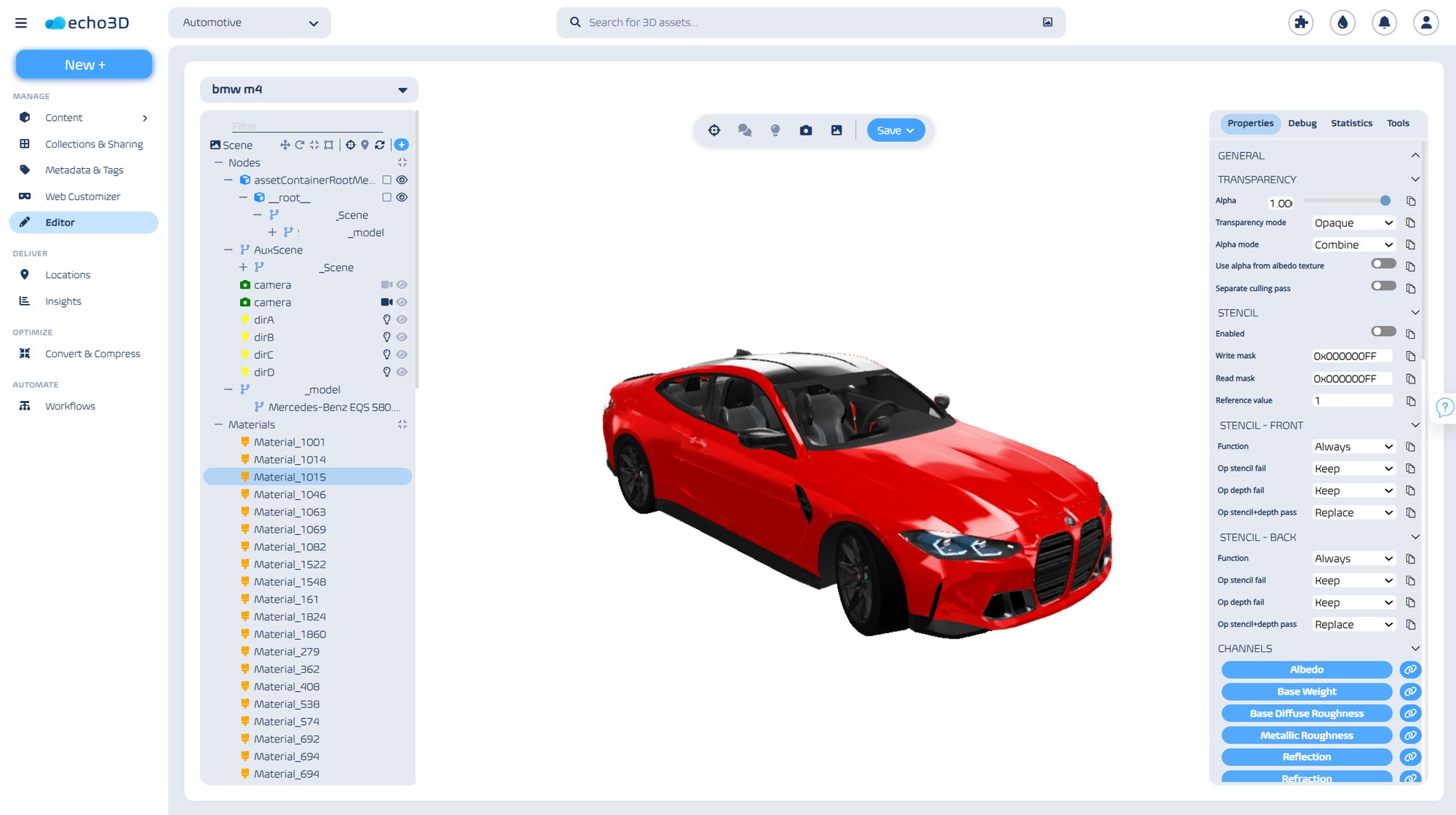Toggle Stencil Enabled switch
This screenshot has width=1456, height=815.
tap(1383, 332)
